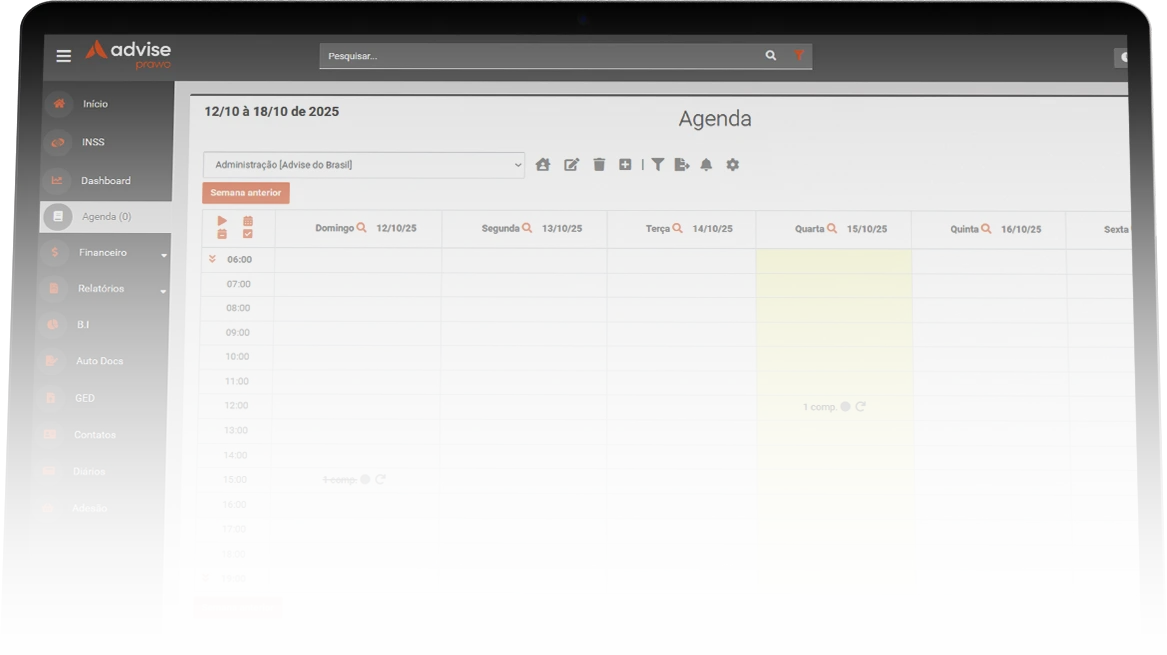This screenshot has width=1167, height=655.
Task: Open the funnel filter in Agenda toolbar
Action: [658, 165]
